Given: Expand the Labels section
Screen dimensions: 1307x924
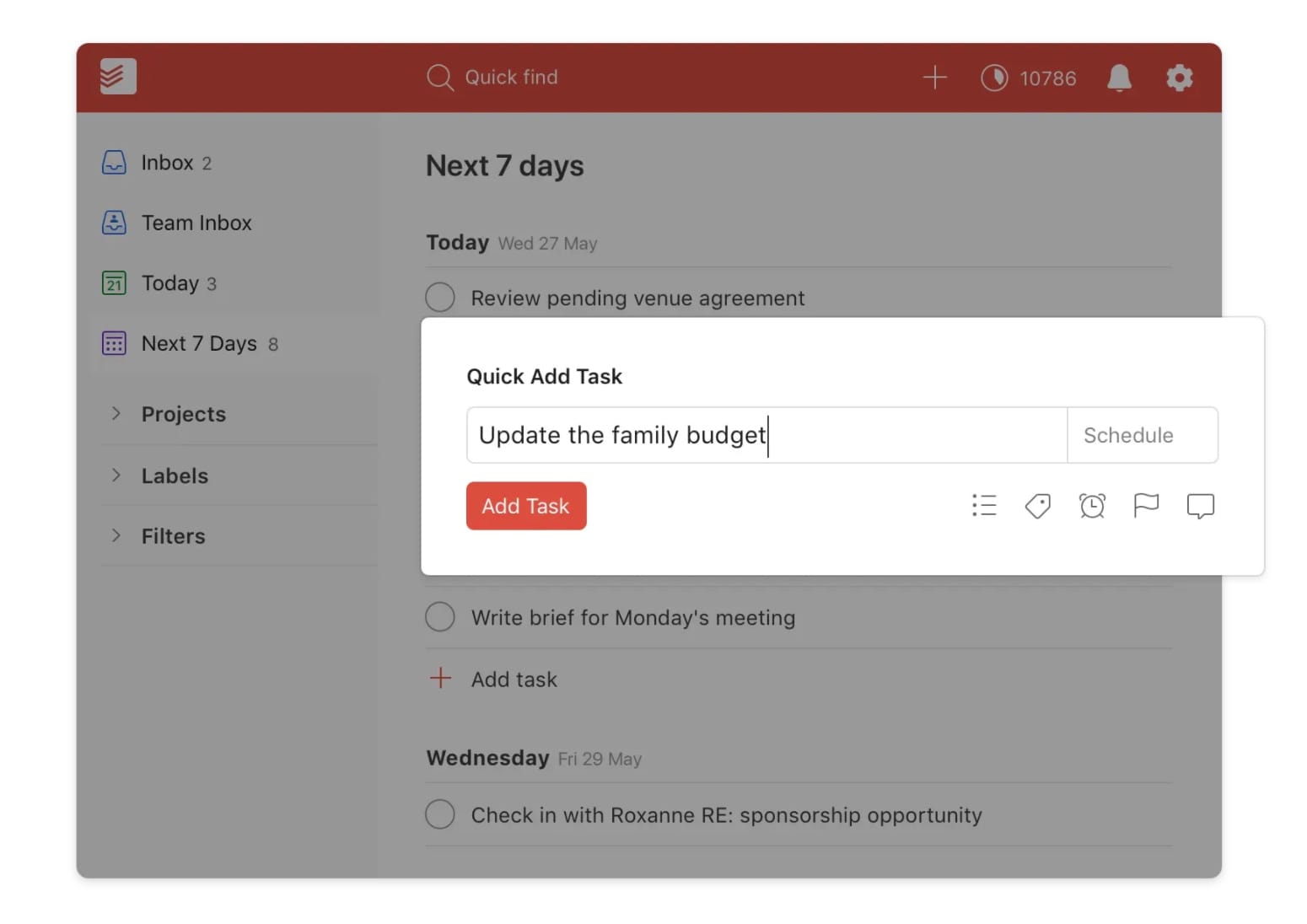Looking at the screenshot, I should click(x=116, y=475).
